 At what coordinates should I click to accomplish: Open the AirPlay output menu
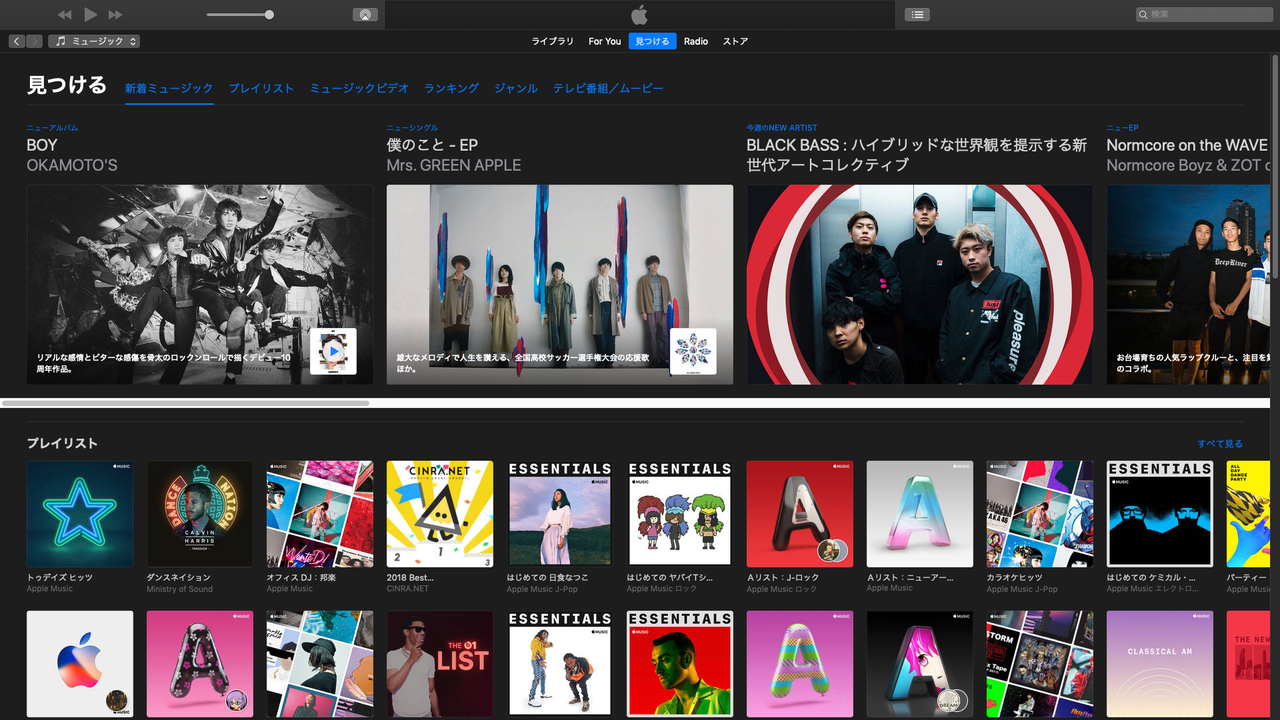(365, 15)
